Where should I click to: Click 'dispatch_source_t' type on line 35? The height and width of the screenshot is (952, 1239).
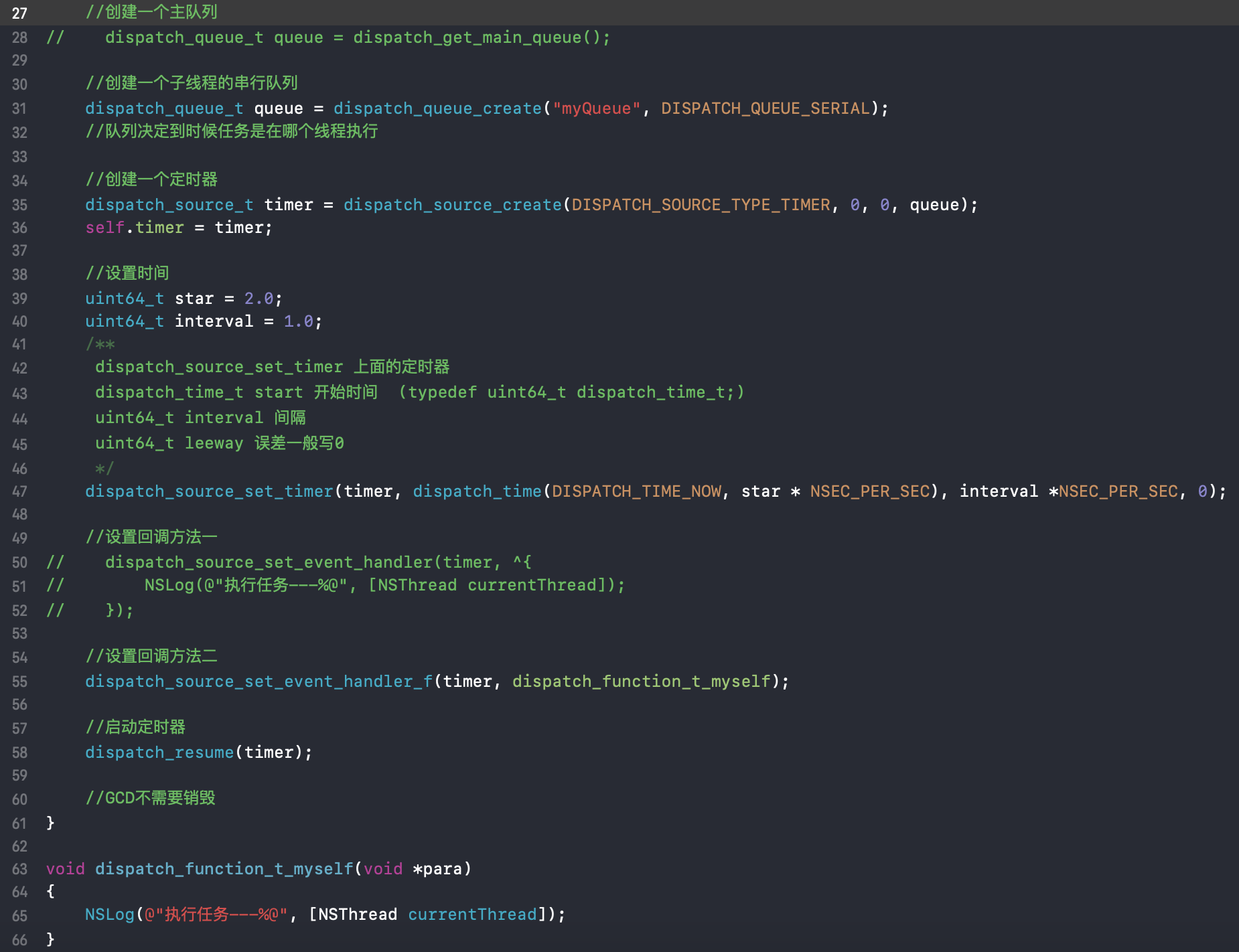(x=169, y=205)
